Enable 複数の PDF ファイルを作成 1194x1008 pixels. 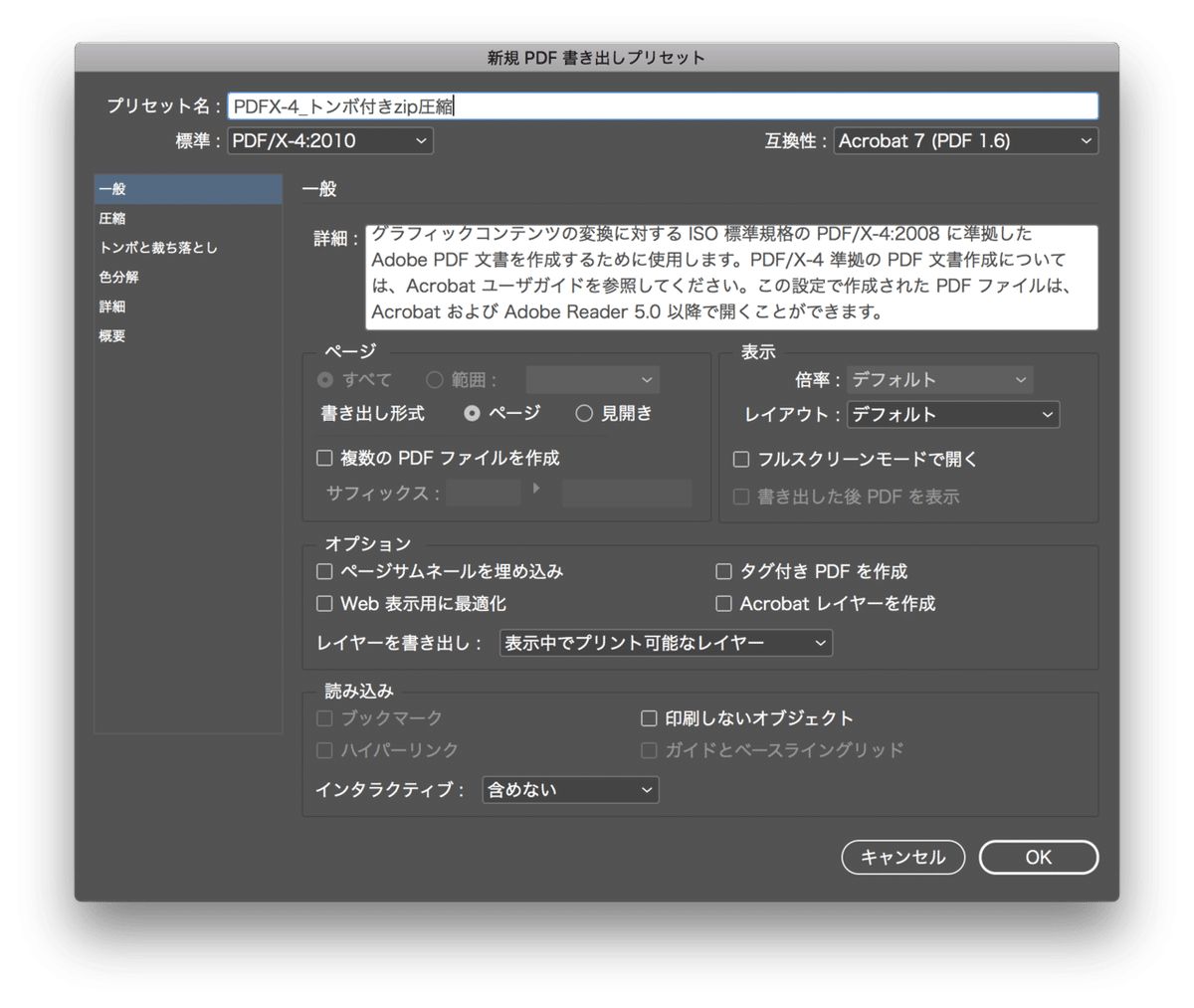point(324,458)
